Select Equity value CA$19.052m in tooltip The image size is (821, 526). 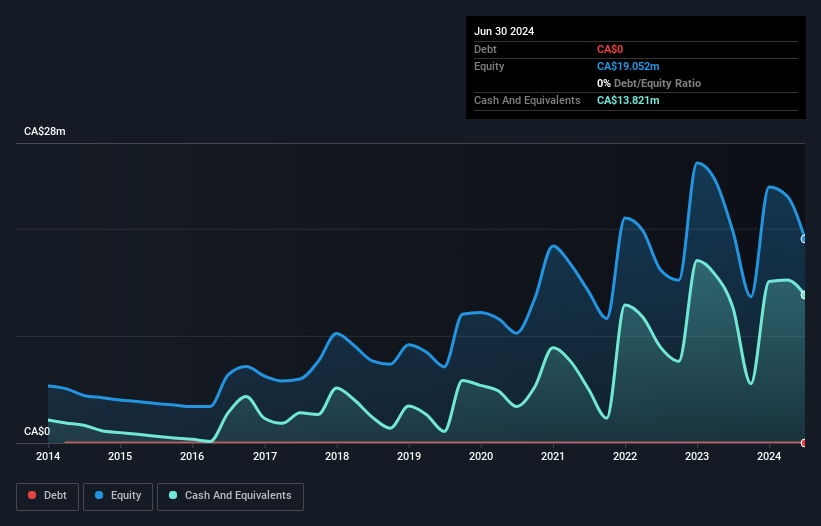coord(628,66)
